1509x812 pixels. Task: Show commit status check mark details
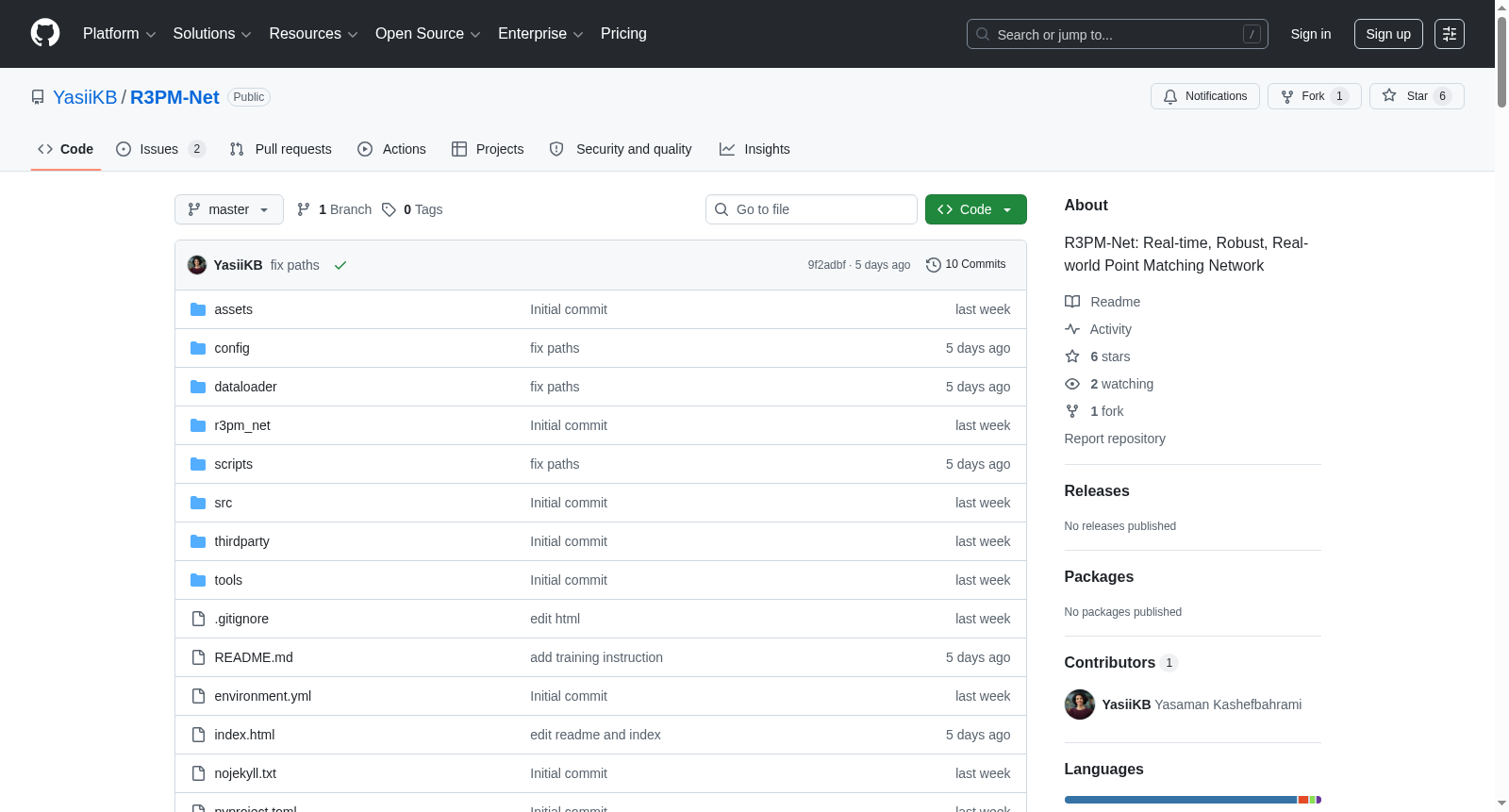(x=340, y=265)
